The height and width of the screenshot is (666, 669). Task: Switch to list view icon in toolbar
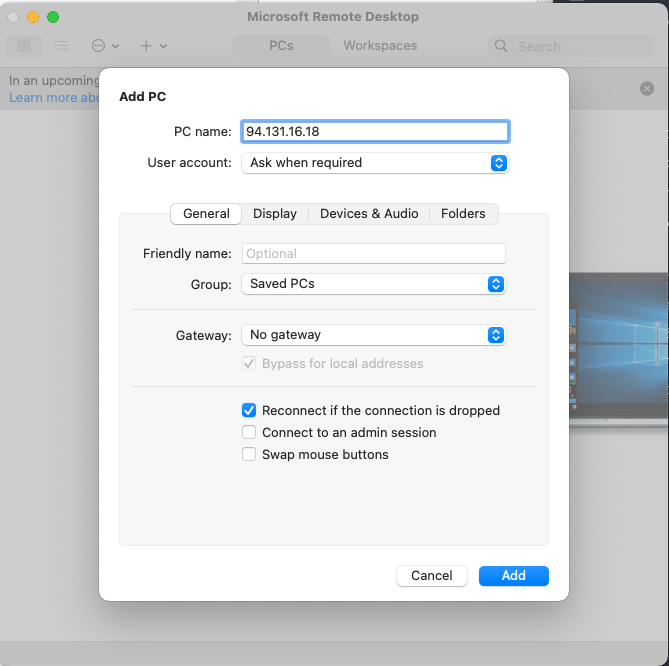pos(61,45)
